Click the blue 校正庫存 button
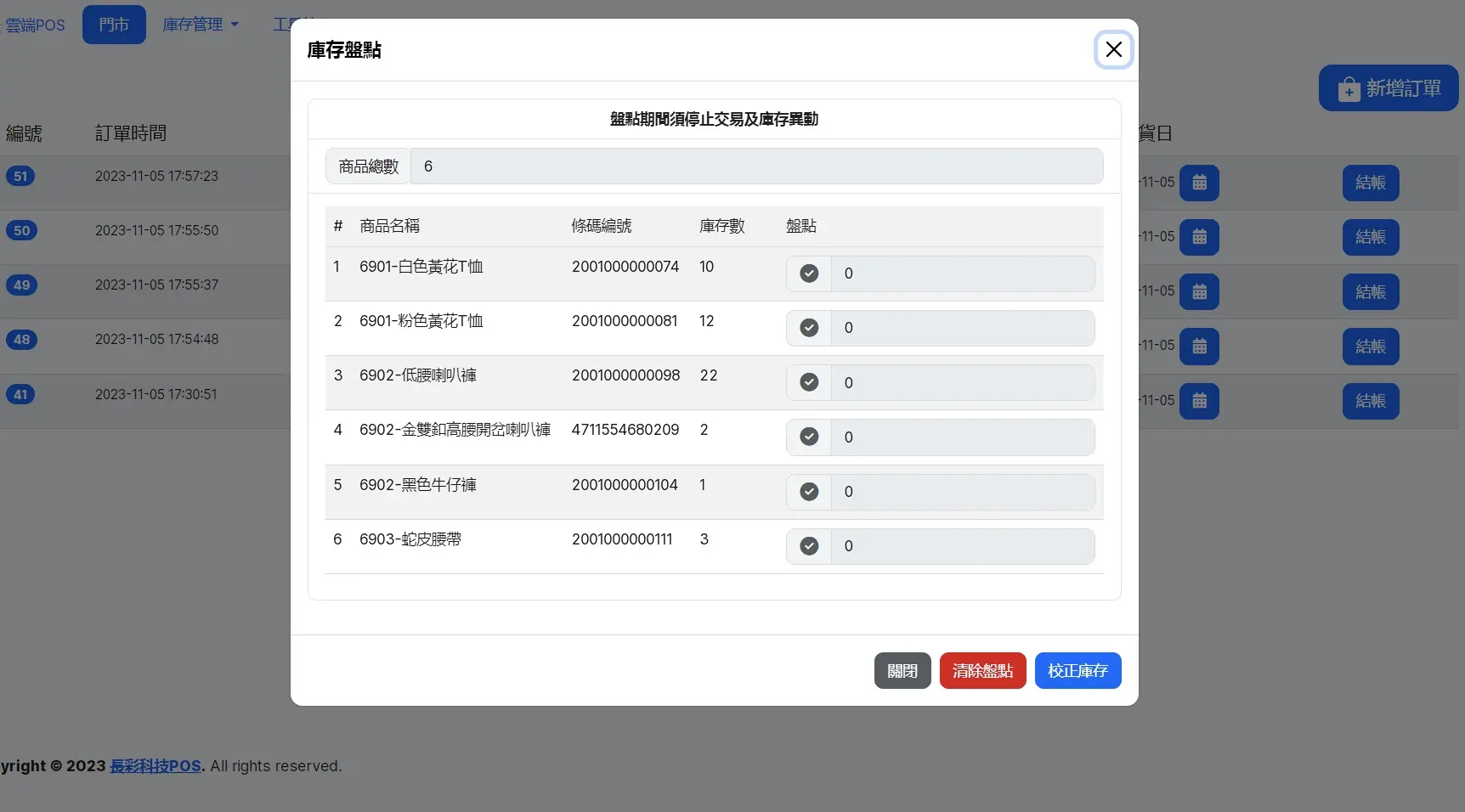 1078,671
